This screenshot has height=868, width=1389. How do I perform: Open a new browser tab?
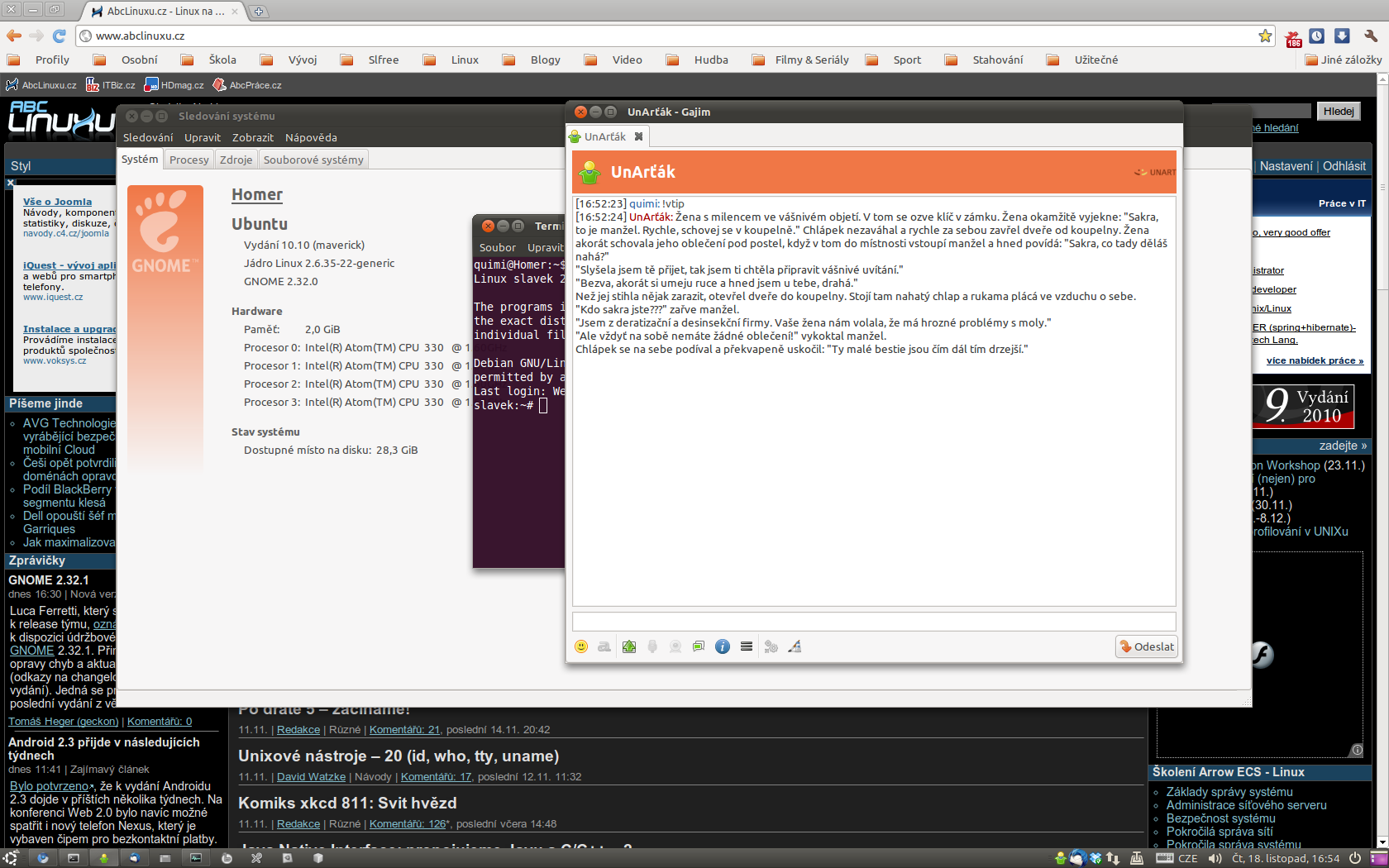[x=258, y=12]
